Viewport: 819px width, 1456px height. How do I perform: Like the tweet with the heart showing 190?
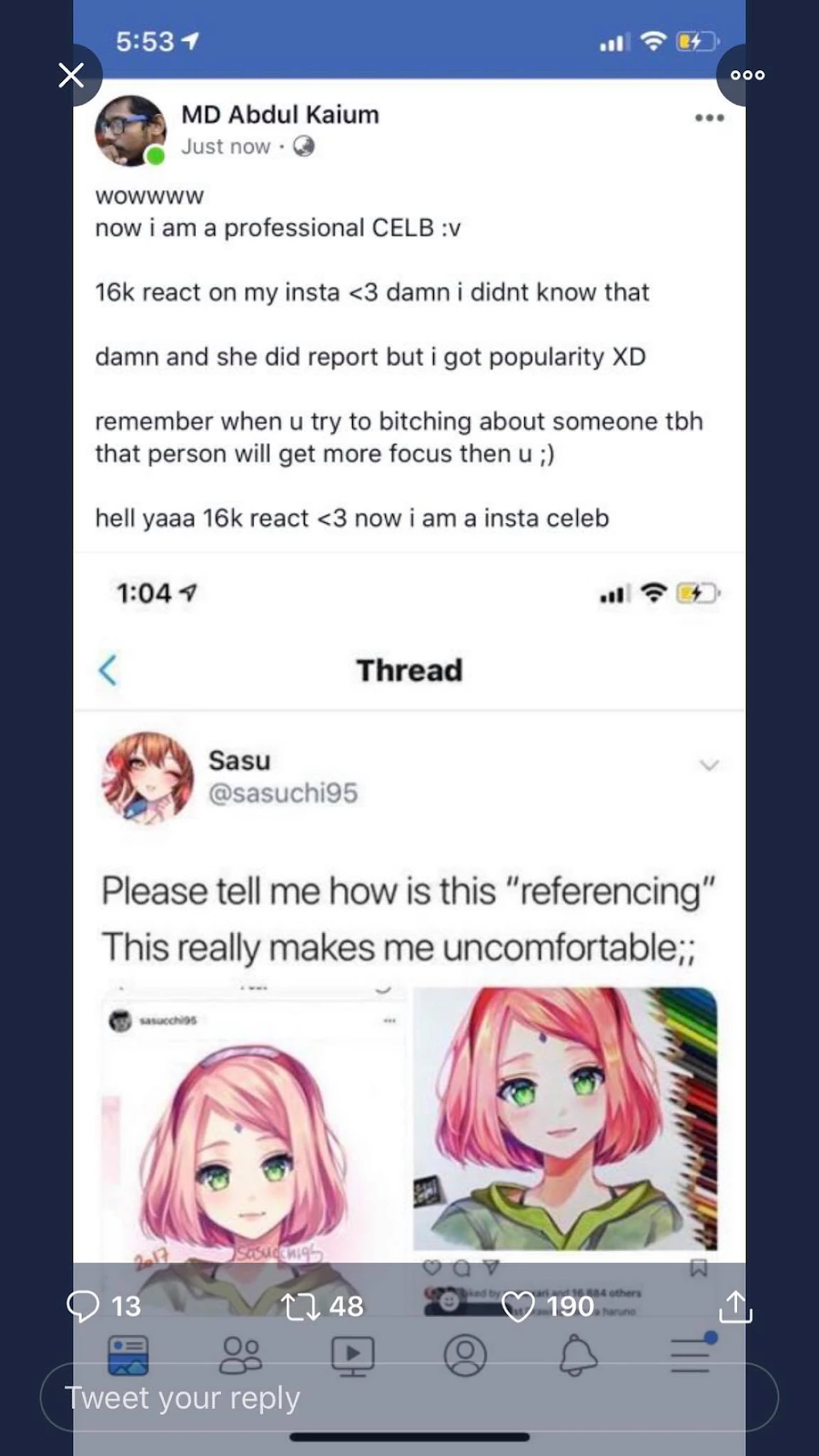[x=518, y=1307]
